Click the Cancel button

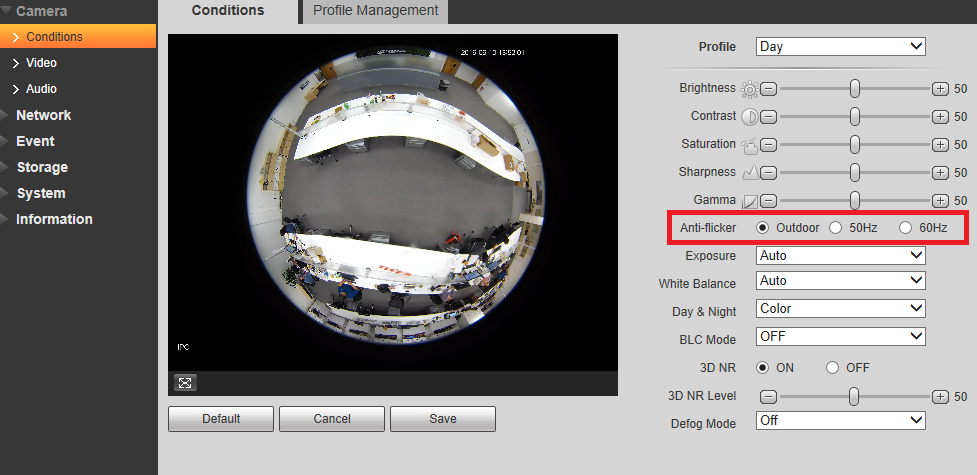331,419
